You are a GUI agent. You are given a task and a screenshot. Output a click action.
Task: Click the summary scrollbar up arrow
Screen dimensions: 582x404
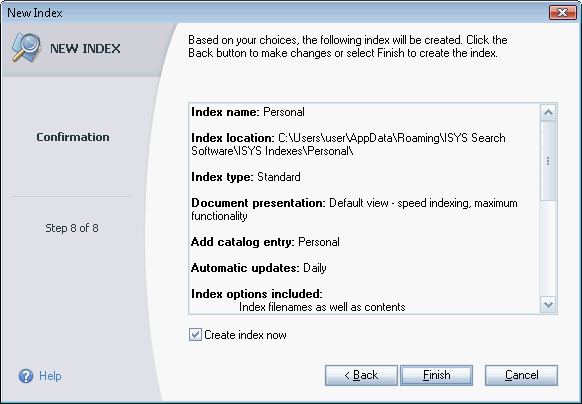point(548,112)
